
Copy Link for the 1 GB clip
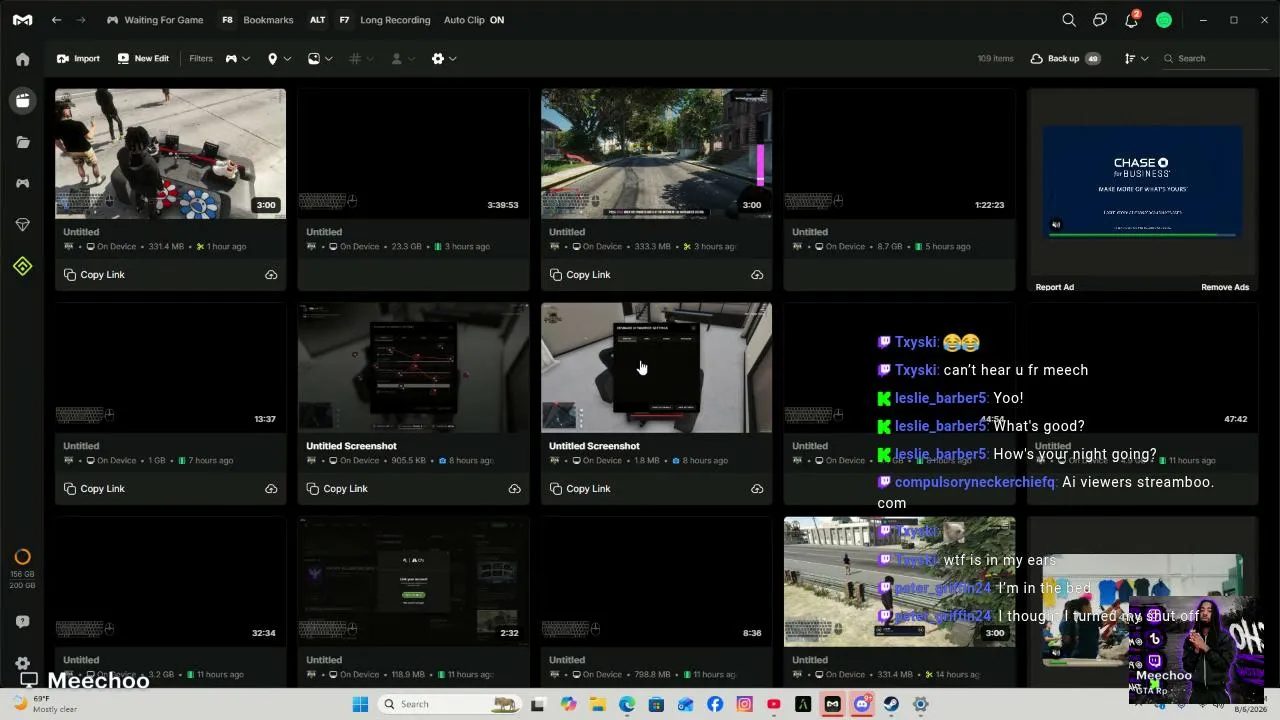point(94,489)
